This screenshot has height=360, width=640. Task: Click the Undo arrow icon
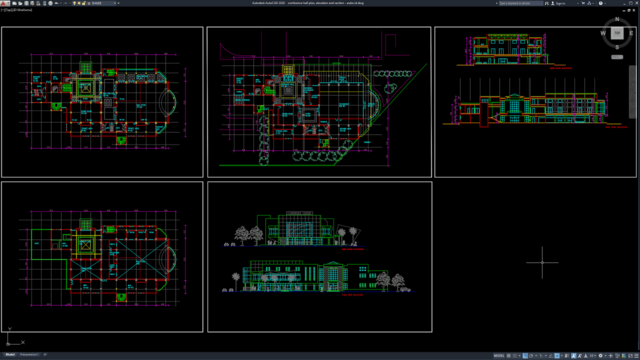pos(56,3)
